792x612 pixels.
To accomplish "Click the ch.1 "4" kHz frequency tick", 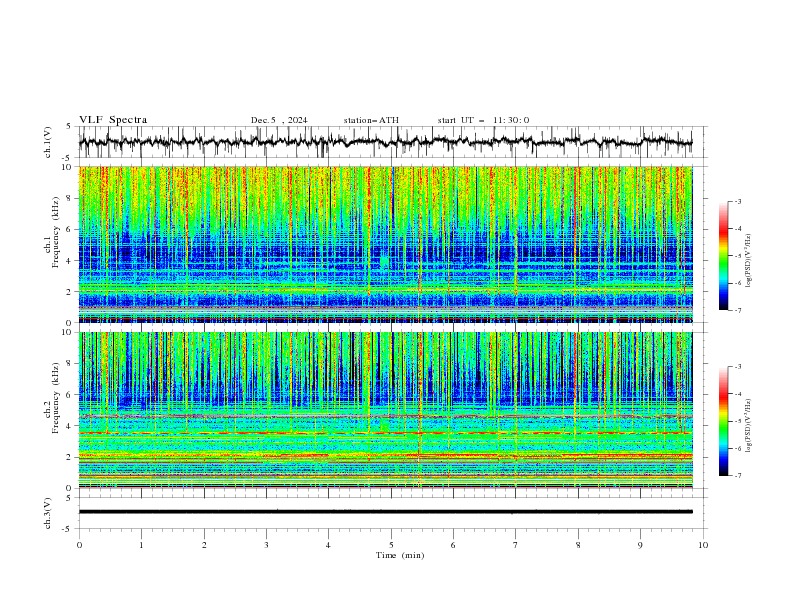I will point(70,261).
